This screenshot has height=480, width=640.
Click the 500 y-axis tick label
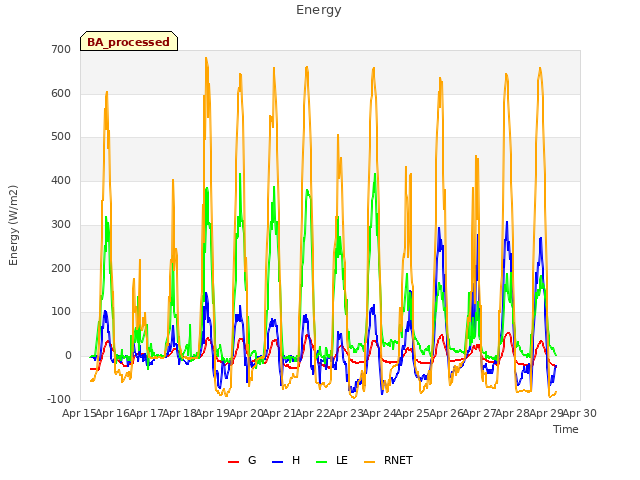click(x=61, y=137)
